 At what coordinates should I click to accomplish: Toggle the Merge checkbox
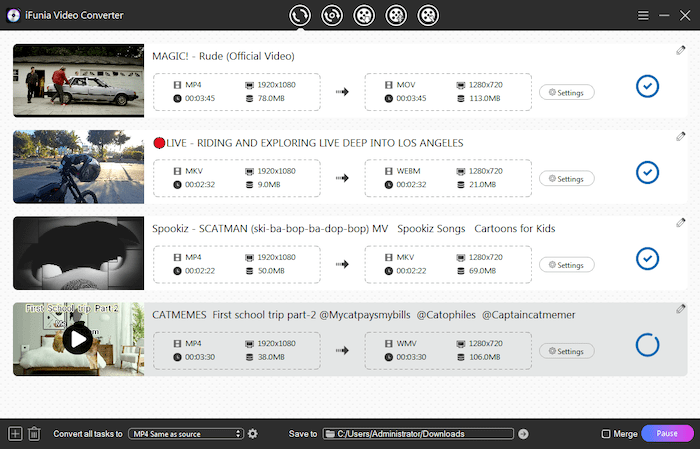tap(606, 434)
